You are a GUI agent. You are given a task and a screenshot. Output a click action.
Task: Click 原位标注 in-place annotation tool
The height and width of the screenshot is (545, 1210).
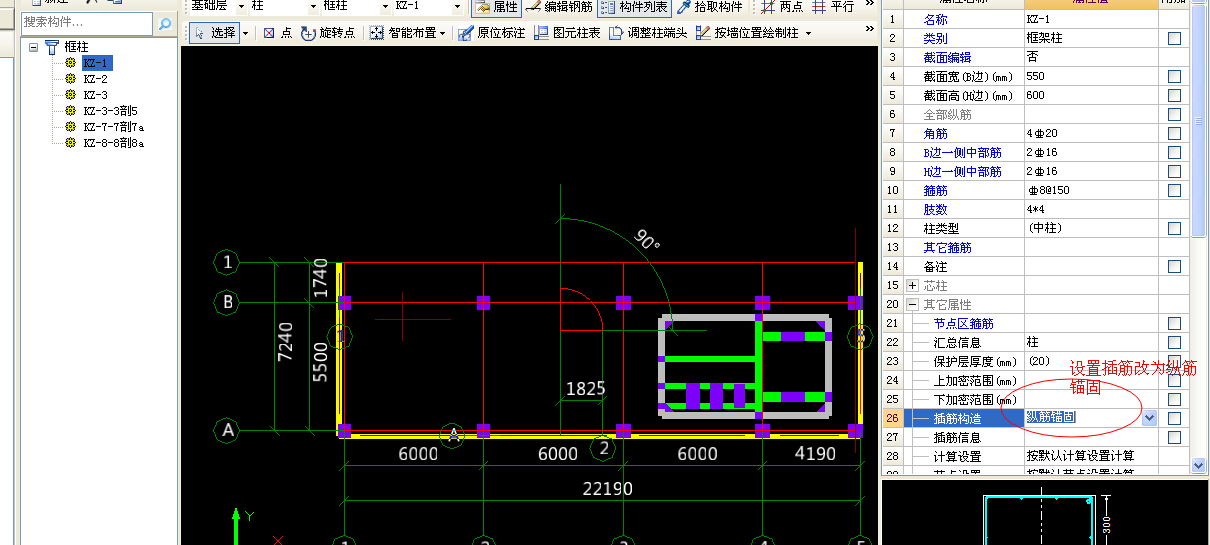[490, 33]
